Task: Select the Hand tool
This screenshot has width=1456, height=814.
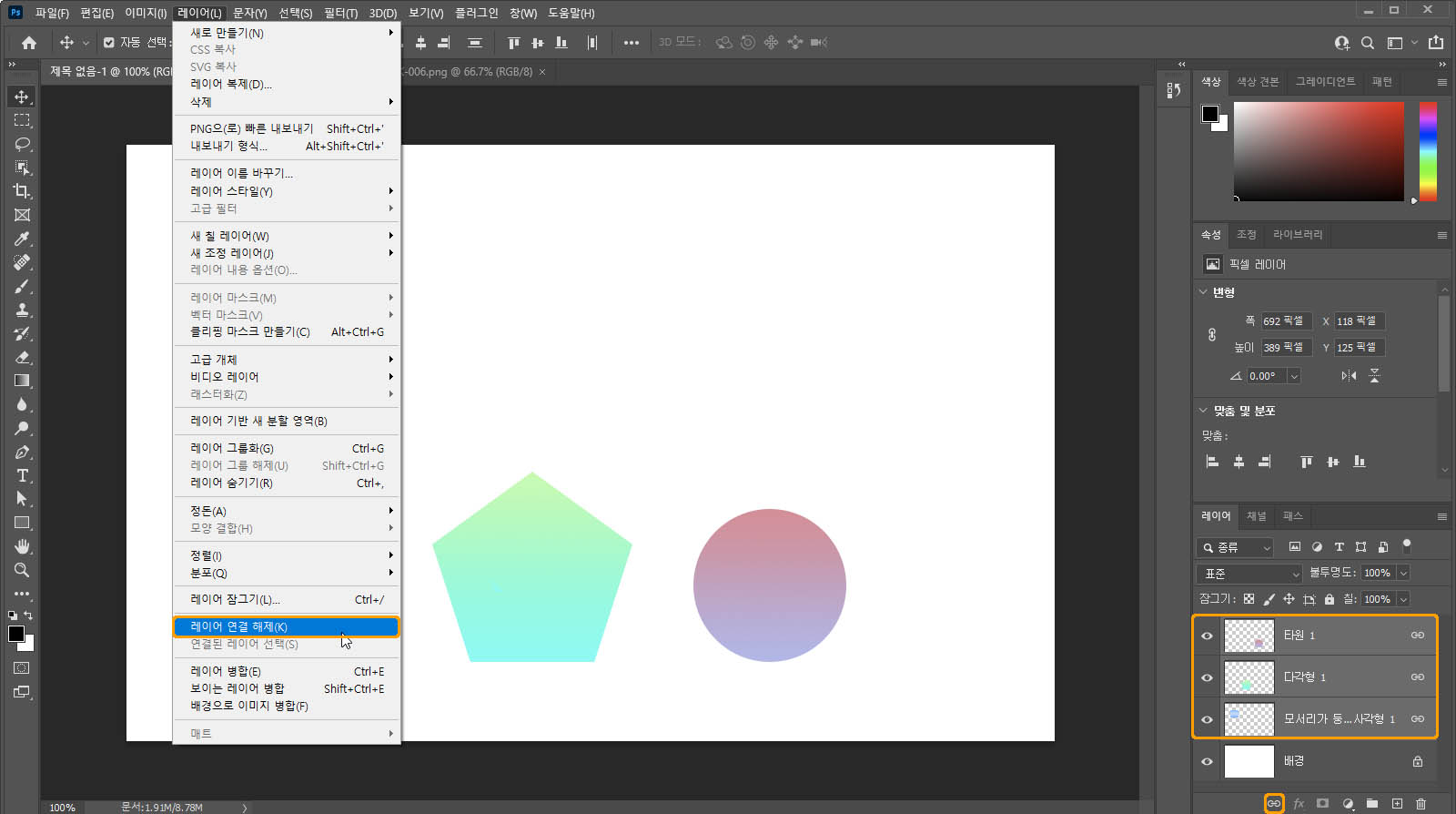Action: pos(22,546)
